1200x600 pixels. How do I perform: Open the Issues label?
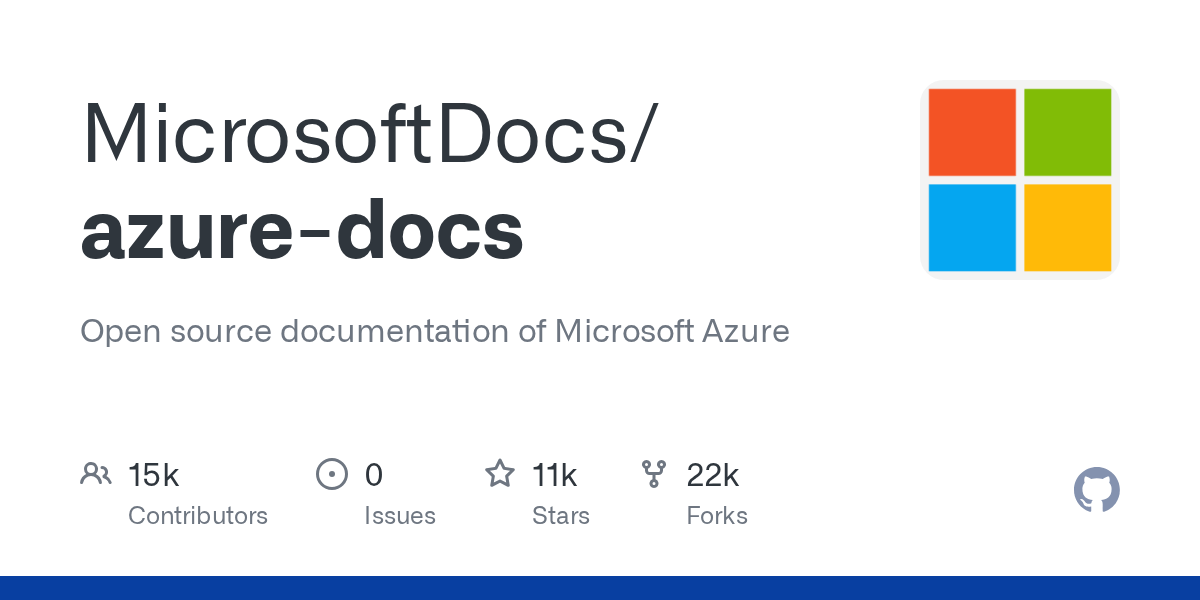pyautogui.click(x=400, y=516)
